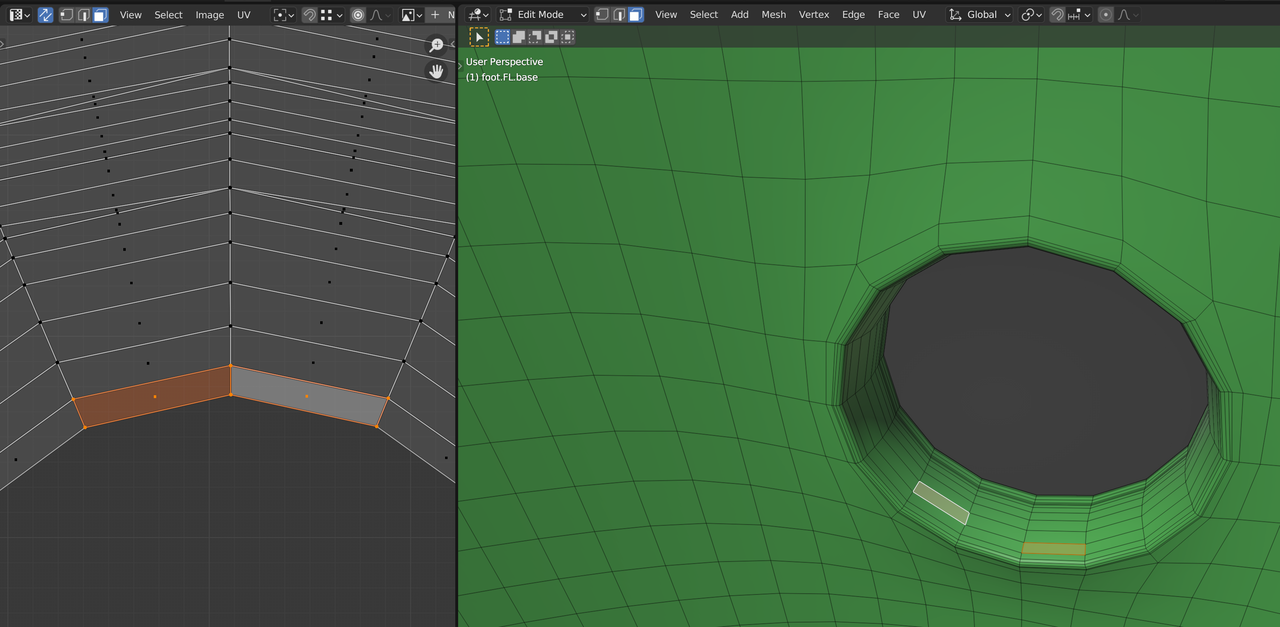Select the orange-highlighted left UV face
Image resolution: width=1280 pixels, height=627 pixels.
(x=153, y=397)
